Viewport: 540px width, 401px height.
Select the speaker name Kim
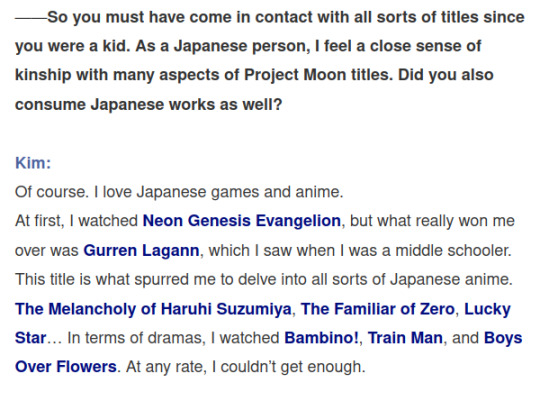(x=33, y=163)
